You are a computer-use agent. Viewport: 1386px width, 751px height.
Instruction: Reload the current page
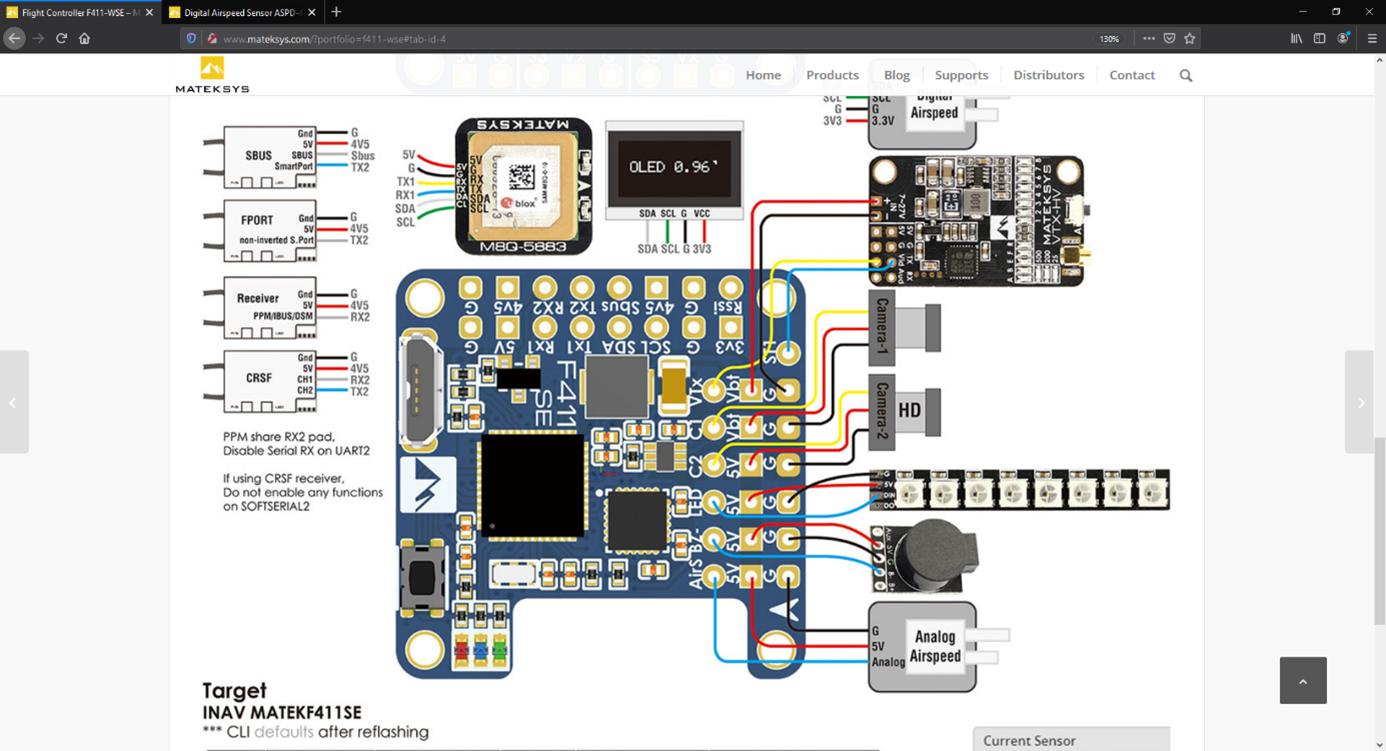[61, 38]
